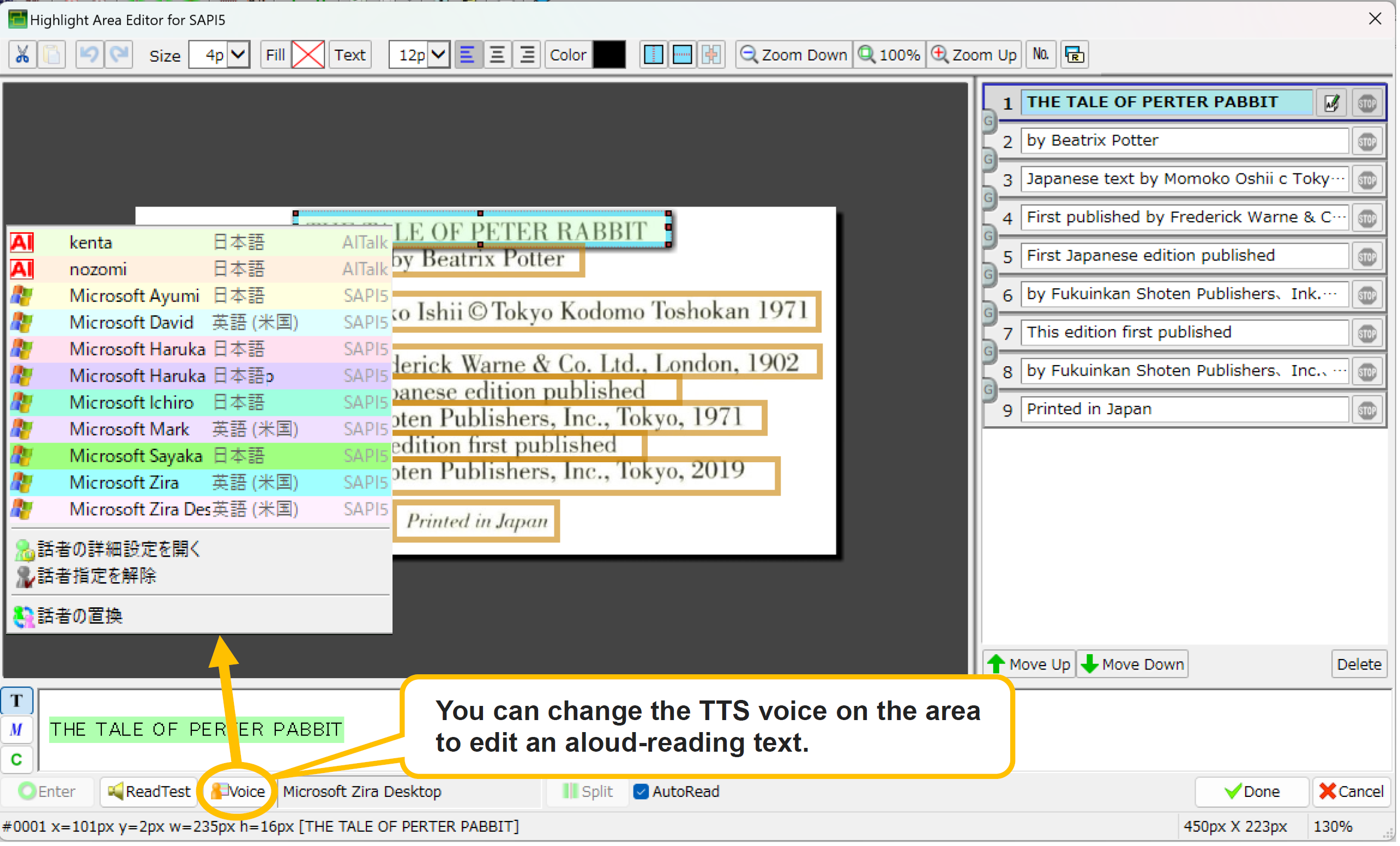Switch to the M mode tab
1400x846 pixels.
point(16,730)
